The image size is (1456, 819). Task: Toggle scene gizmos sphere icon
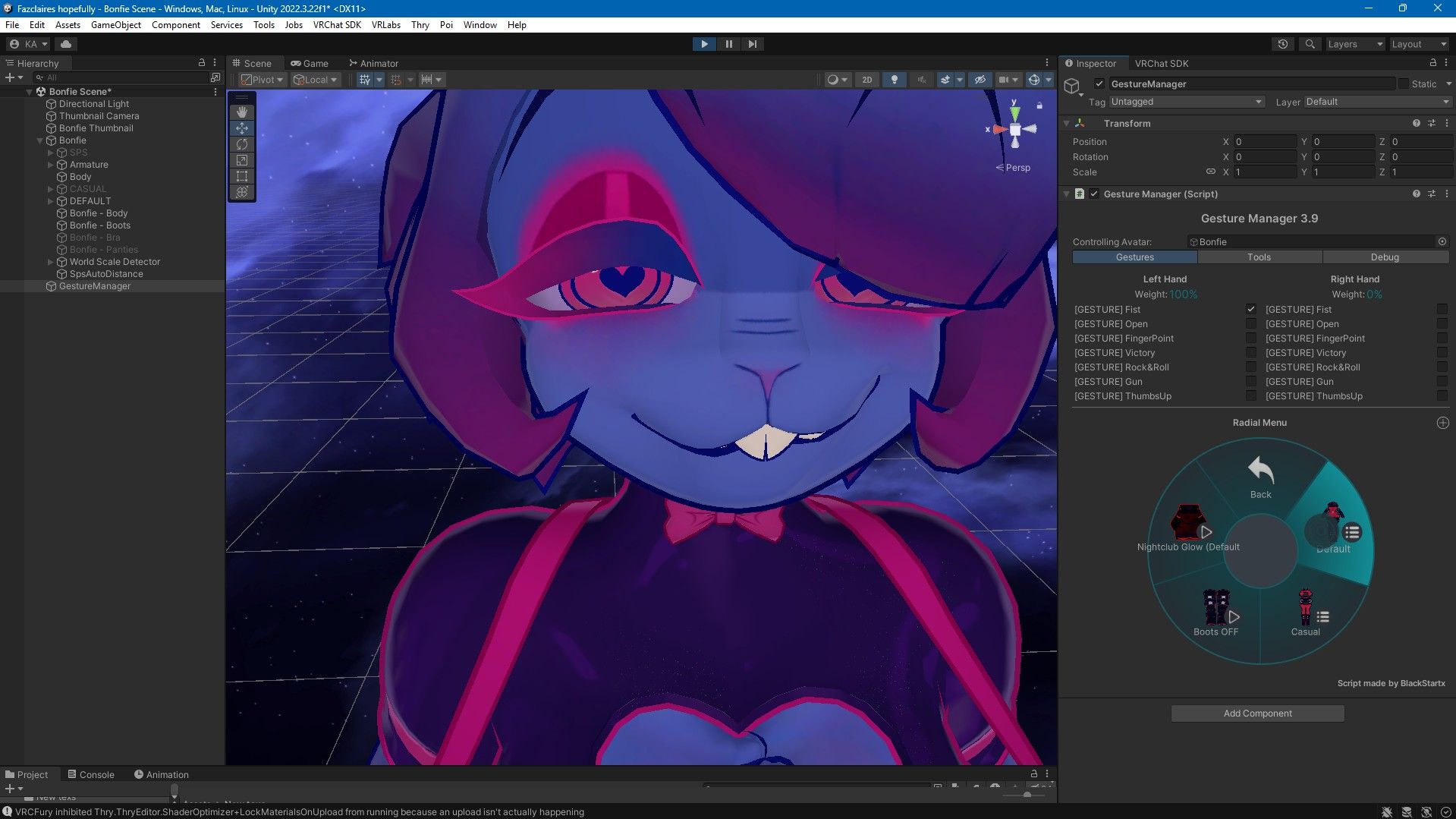point(1033,80)
